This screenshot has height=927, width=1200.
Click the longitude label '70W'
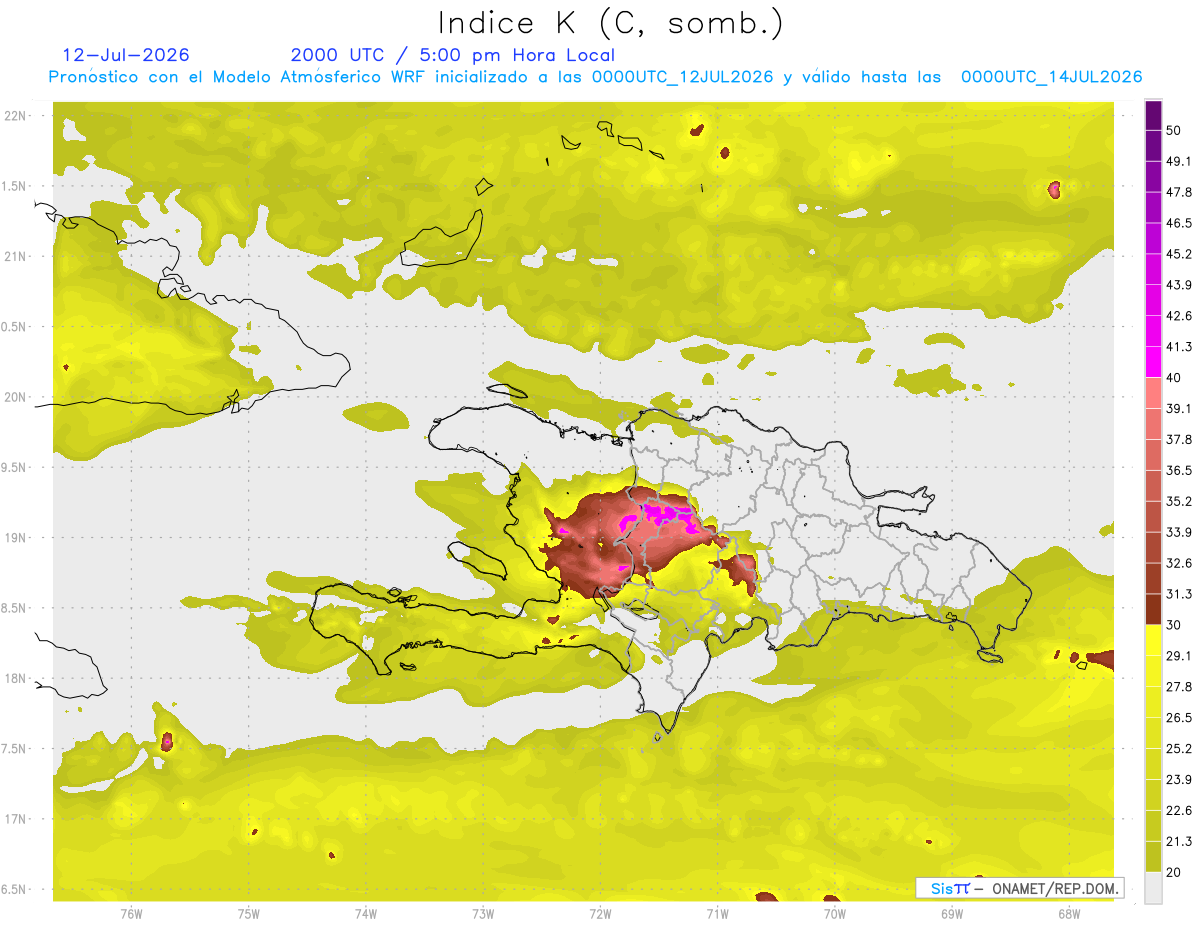click(x=835, y=914)
